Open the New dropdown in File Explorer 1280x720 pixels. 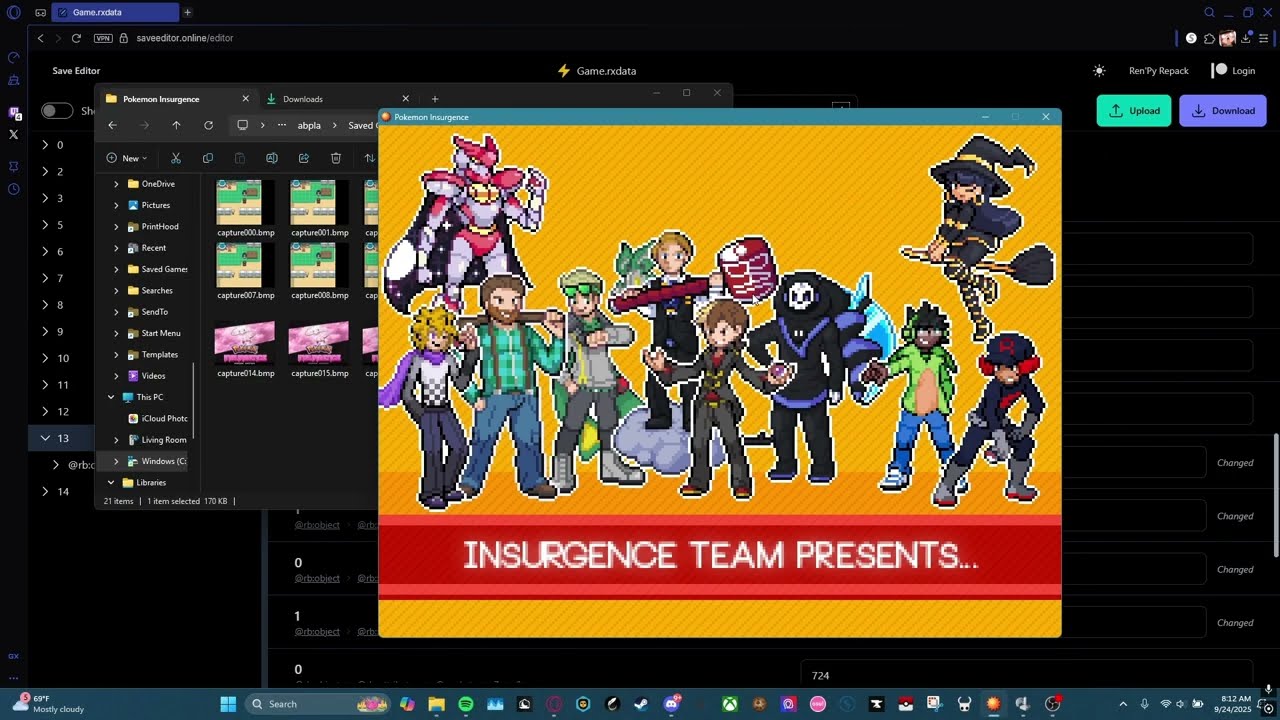tap(127, 158)
